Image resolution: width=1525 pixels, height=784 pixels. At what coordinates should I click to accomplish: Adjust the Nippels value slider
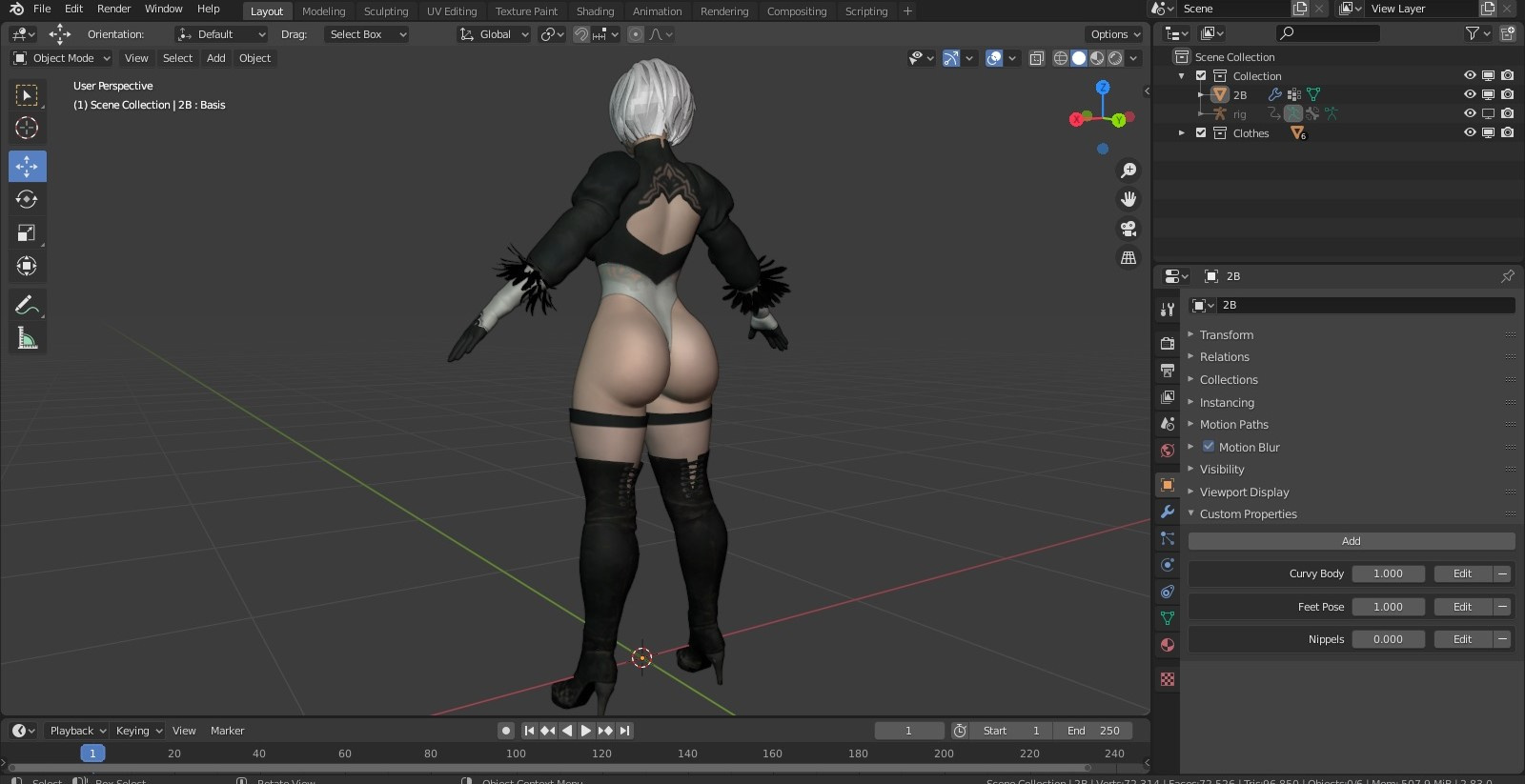1388,639
